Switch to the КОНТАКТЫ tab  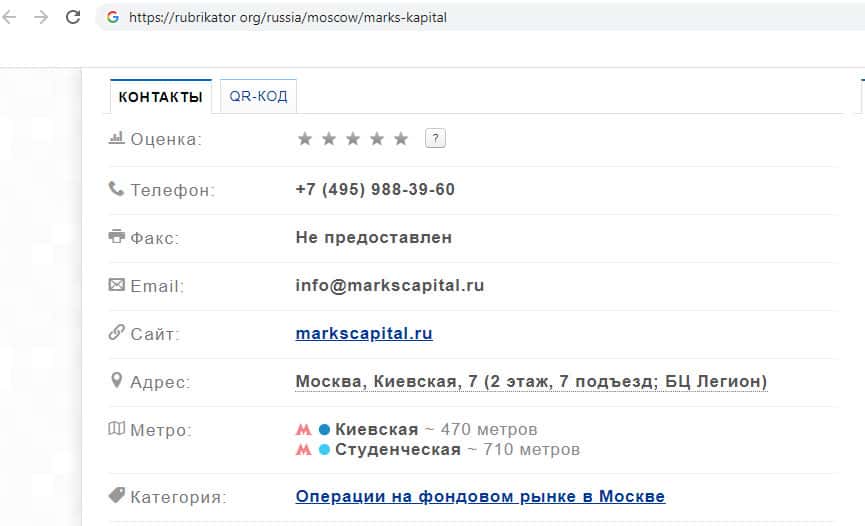tap(161, 97)
